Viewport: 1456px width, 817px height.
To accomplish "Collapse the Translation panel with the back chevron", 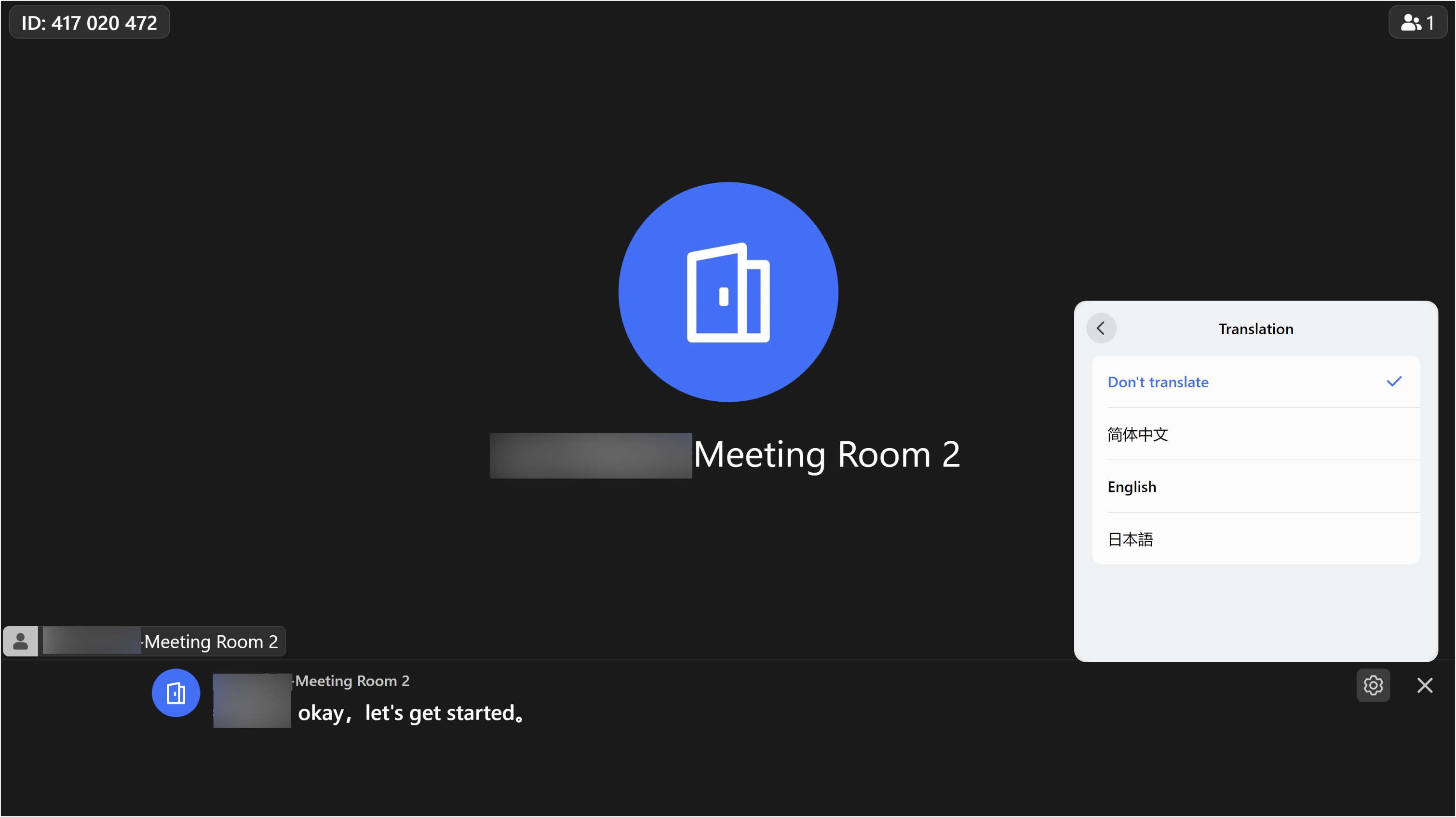I will (1101, 328).
